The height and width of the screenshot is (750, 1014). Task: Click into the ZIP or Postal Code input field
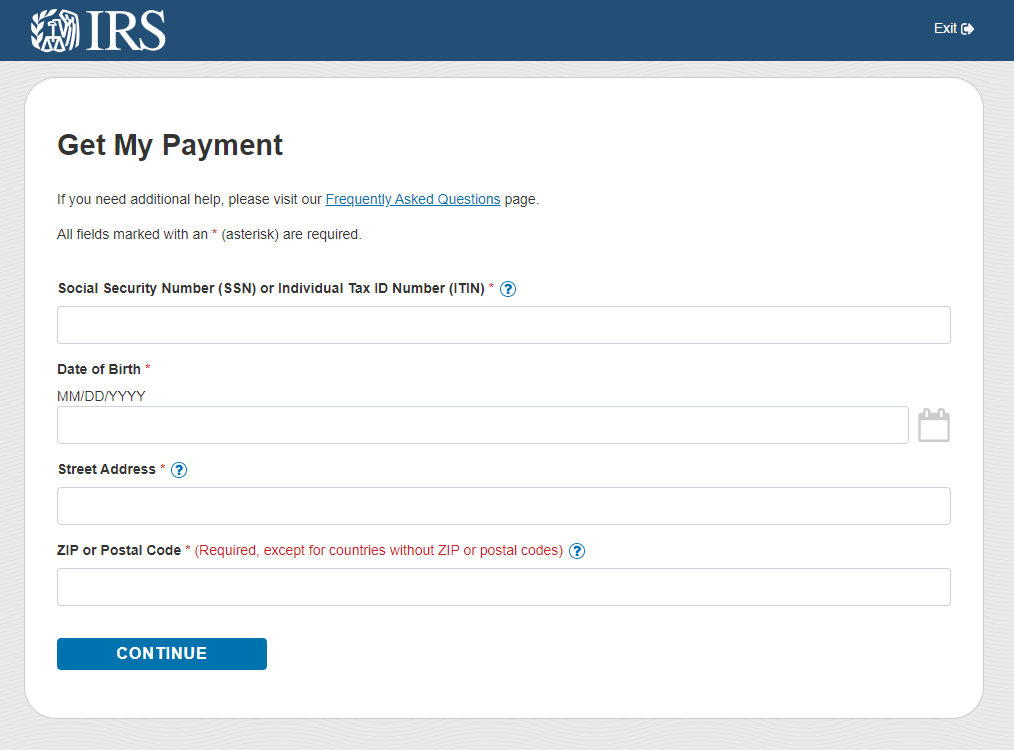tap(504, 587)
